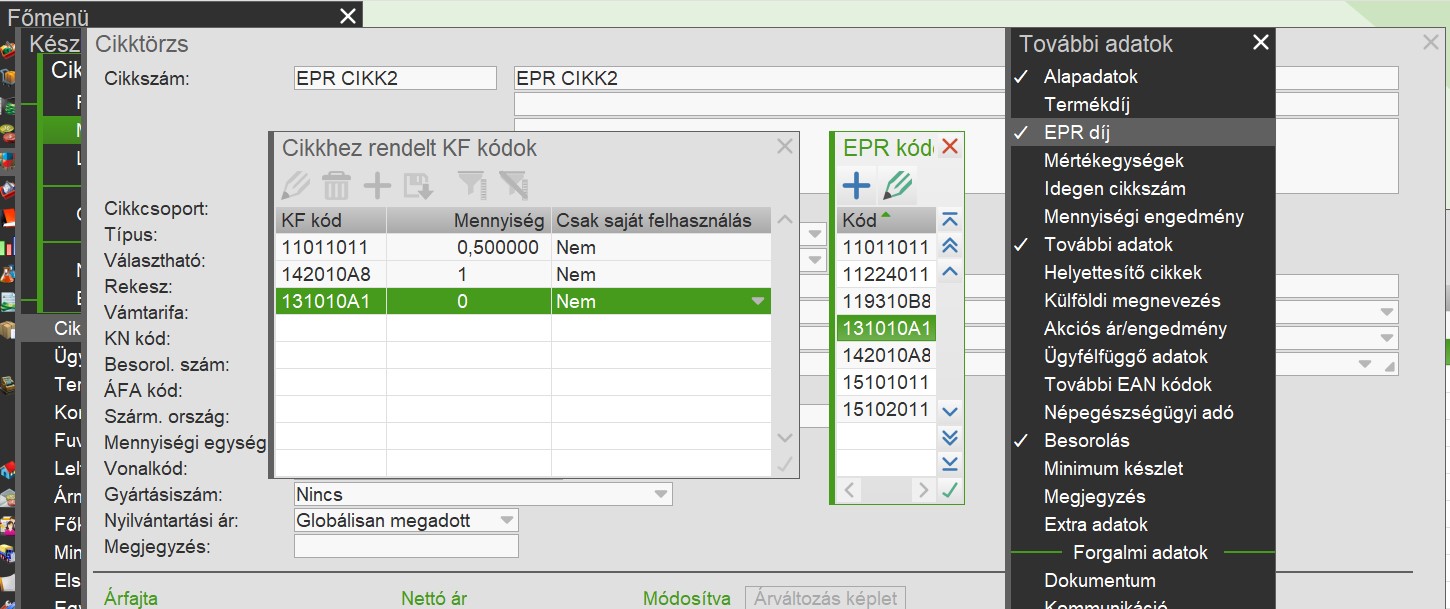Screen dimensions: 1450x609
Task: Click the trash delete icon in KF kódok toolbar
Action: click(336, 185)
